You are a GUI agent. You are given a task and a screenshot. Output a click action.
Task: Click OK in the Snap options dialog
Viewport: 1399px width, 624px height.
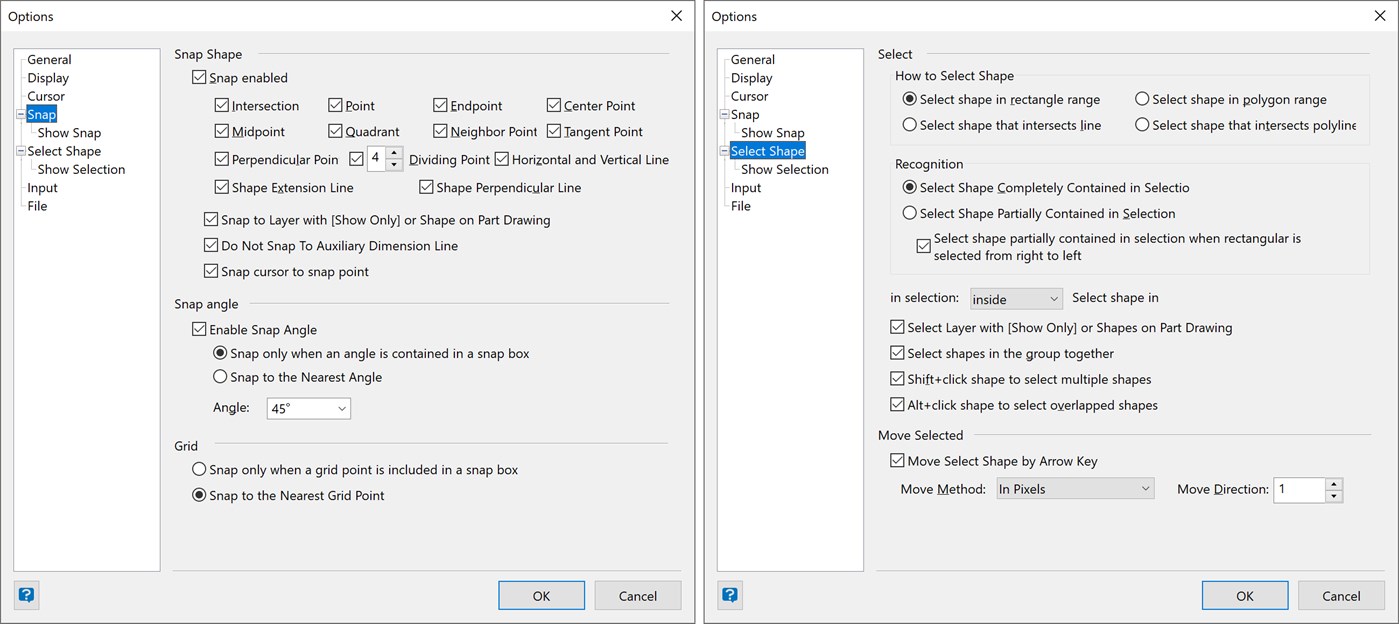pyautogui.click(x=541, y=595)
